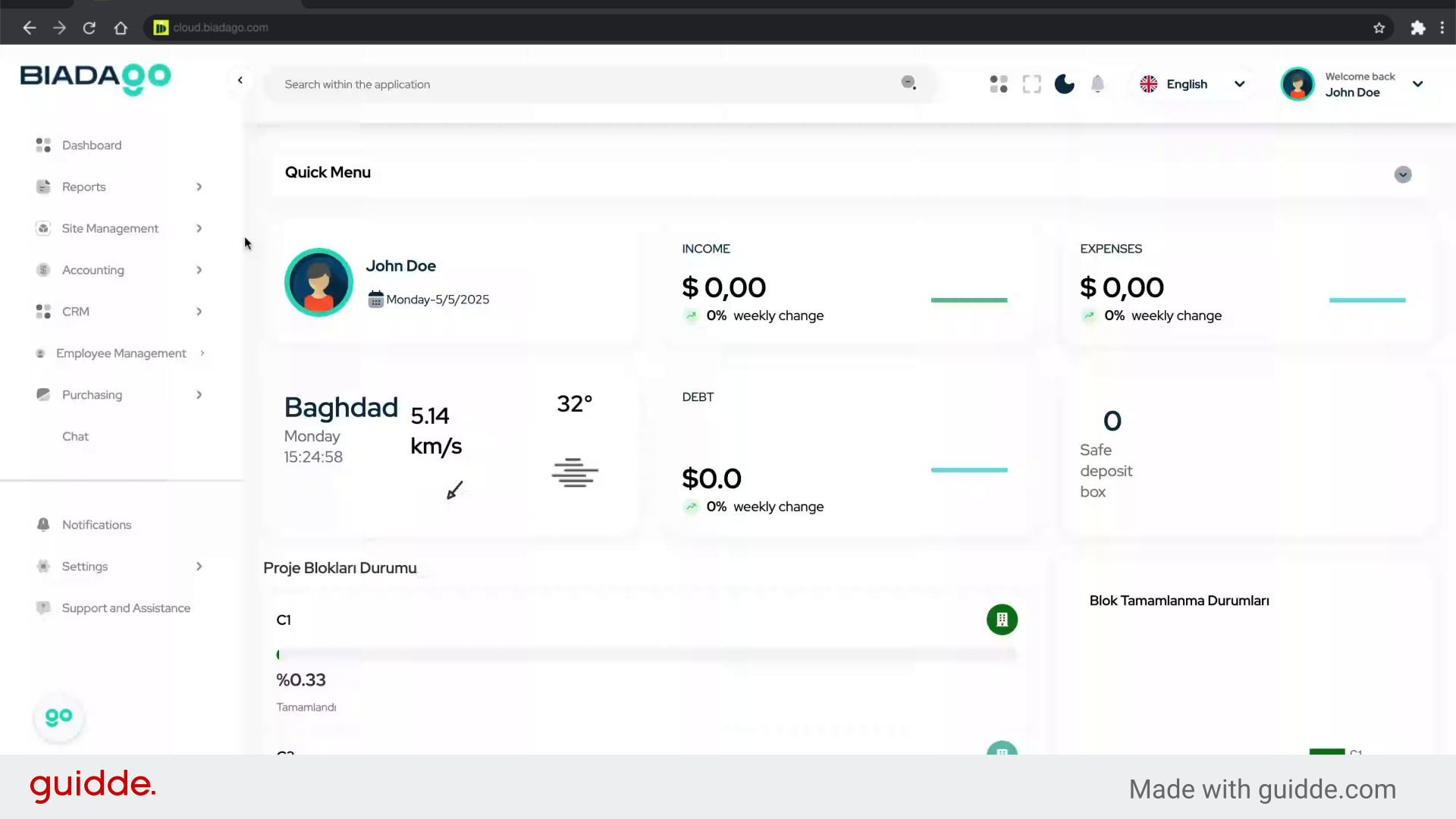Open the floating 'go' assistant bubble
The image size is (1456, 819).
[59, 717]
